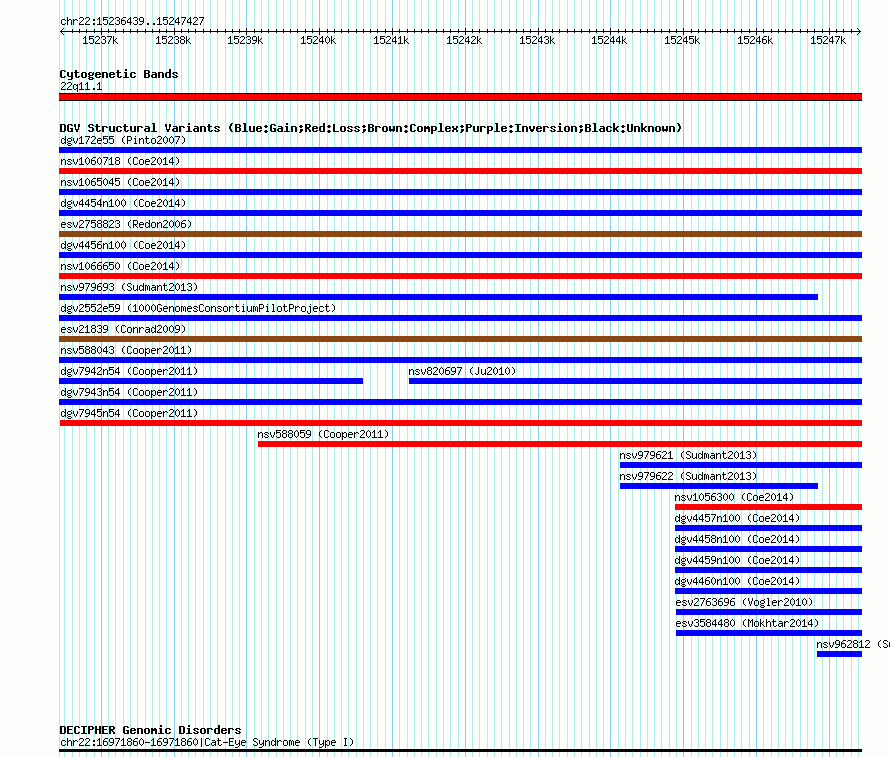Click the 15240k ruler tick label
Viewport: 890px width, 757px height.
(x=318, y=40)
